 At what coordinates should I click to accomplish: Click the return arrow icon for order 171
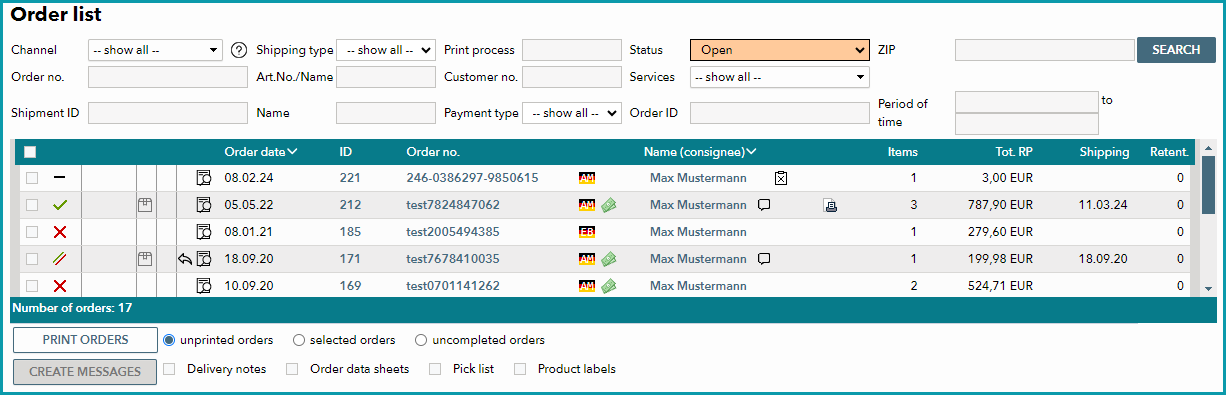coord(185,259)
